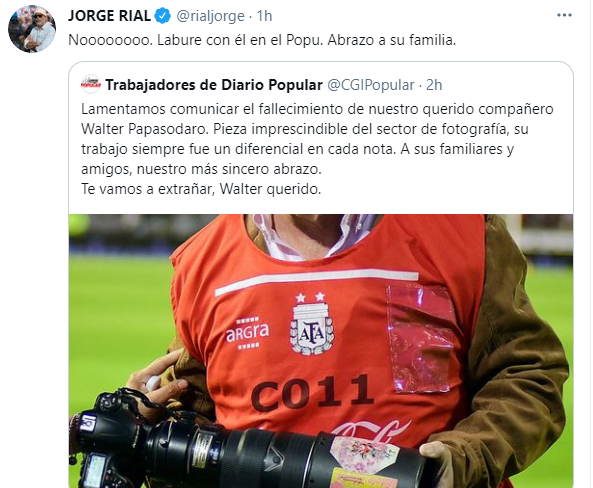
Task: Click the 1h tweet timestamp
Action: [264, 16]
